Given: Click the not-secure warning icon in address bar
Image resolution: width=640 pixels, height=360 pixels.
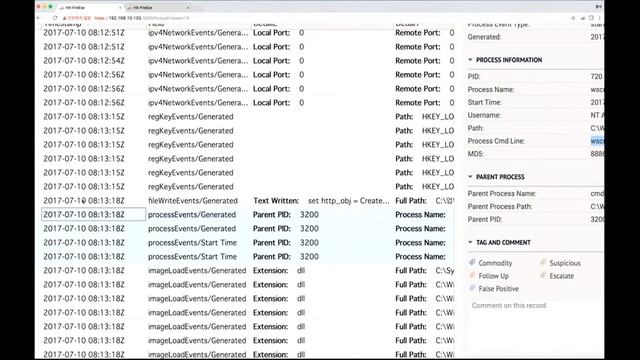Looking at the screenshot, I should pos(64,18).
